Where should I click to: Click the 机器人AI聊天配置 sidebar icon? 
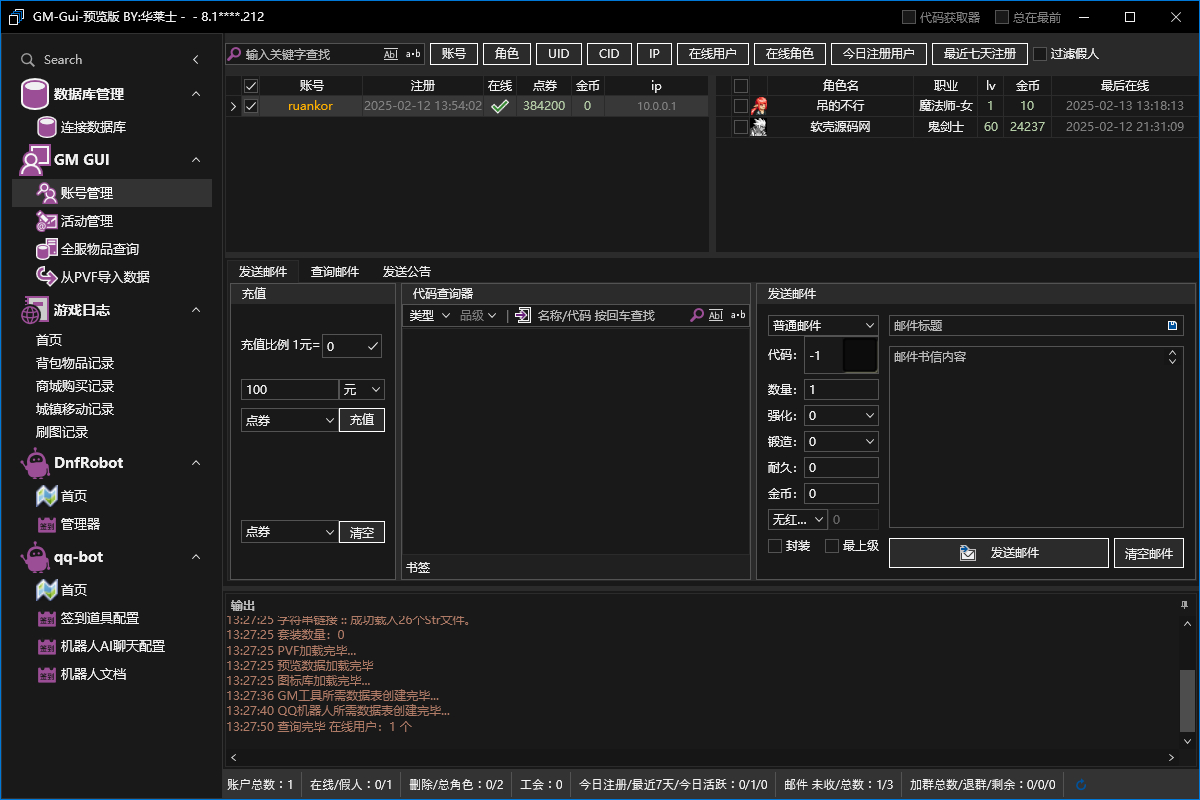click(46, 646)
